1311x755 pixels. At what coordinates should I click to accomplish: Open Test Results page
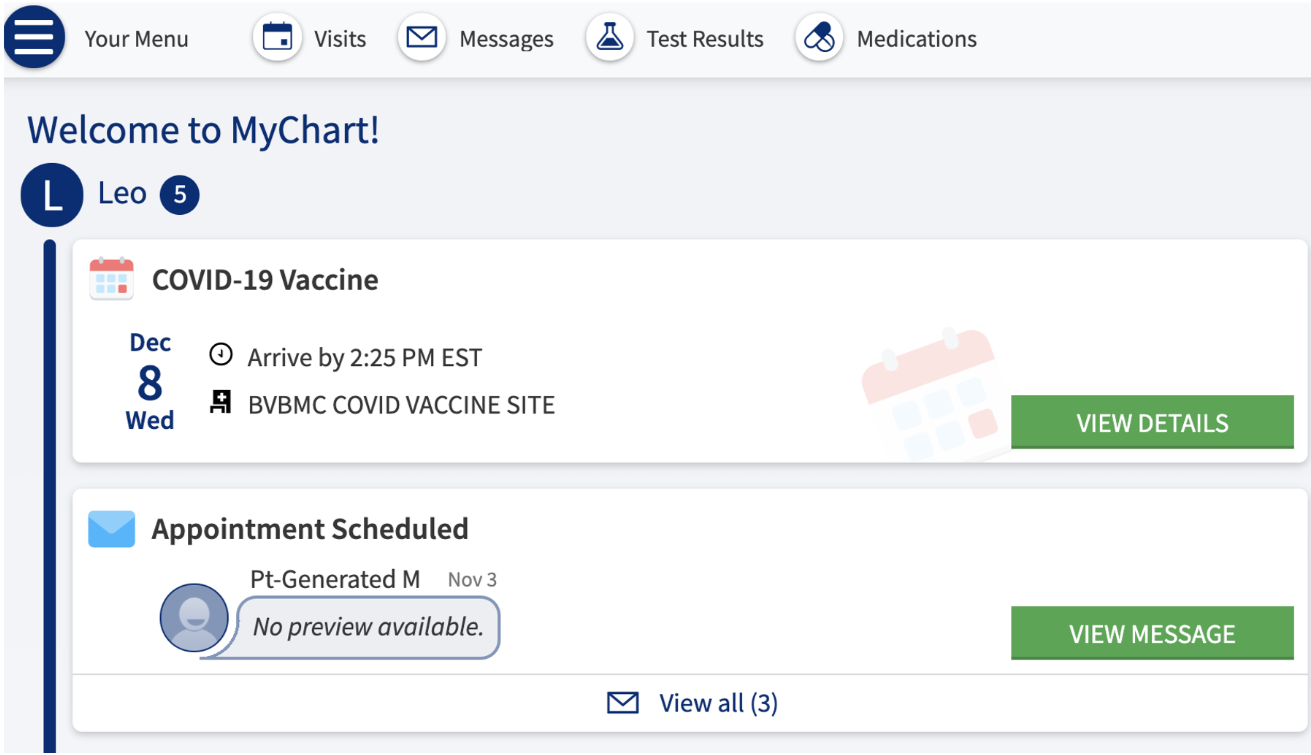(x=705, y=39)
